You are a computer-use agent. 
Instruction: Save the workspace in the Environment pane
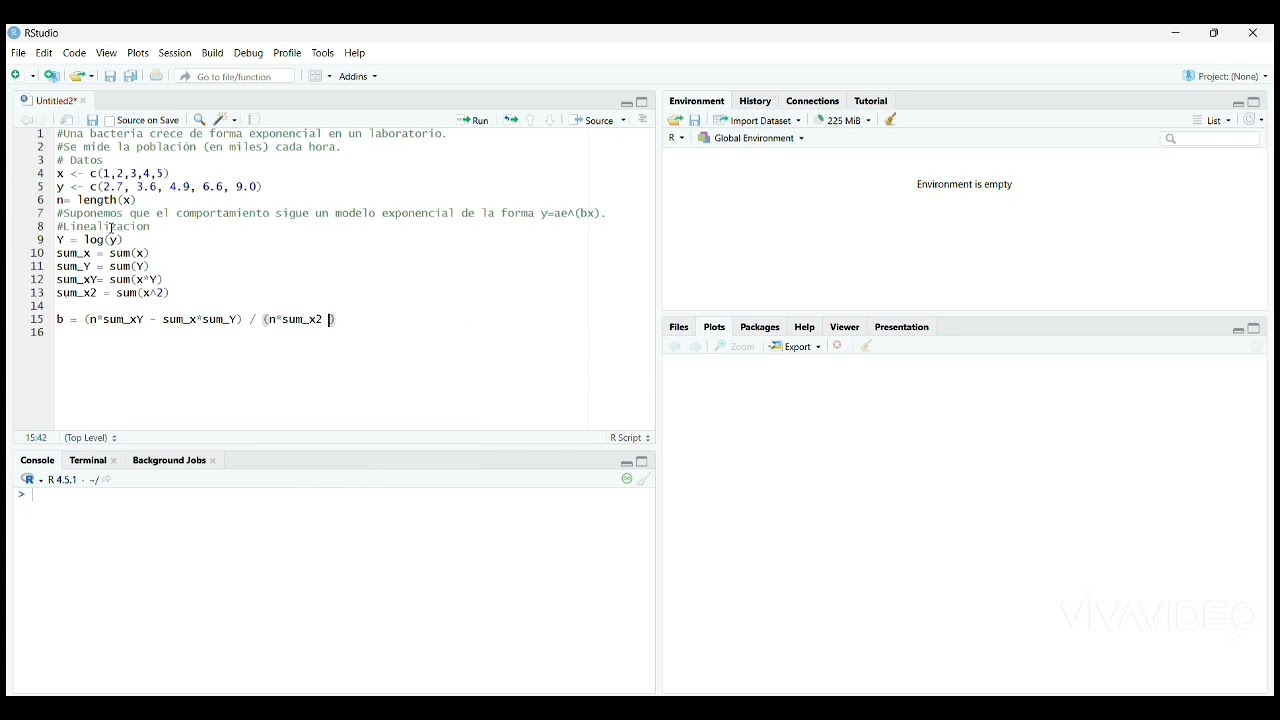click(x=696, y=120)
